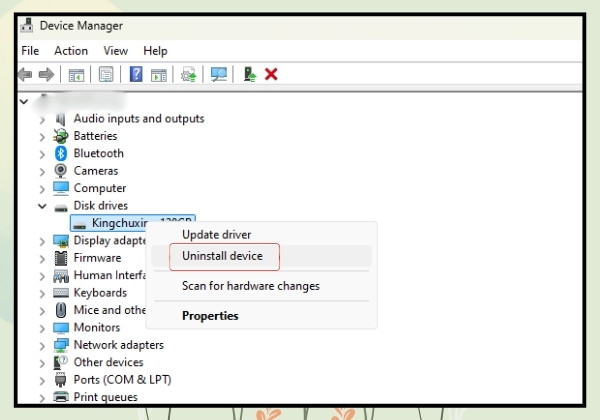This screenshot has height=420, width=600.
Task: Select the Network adapters label
Action: (119, 345)
